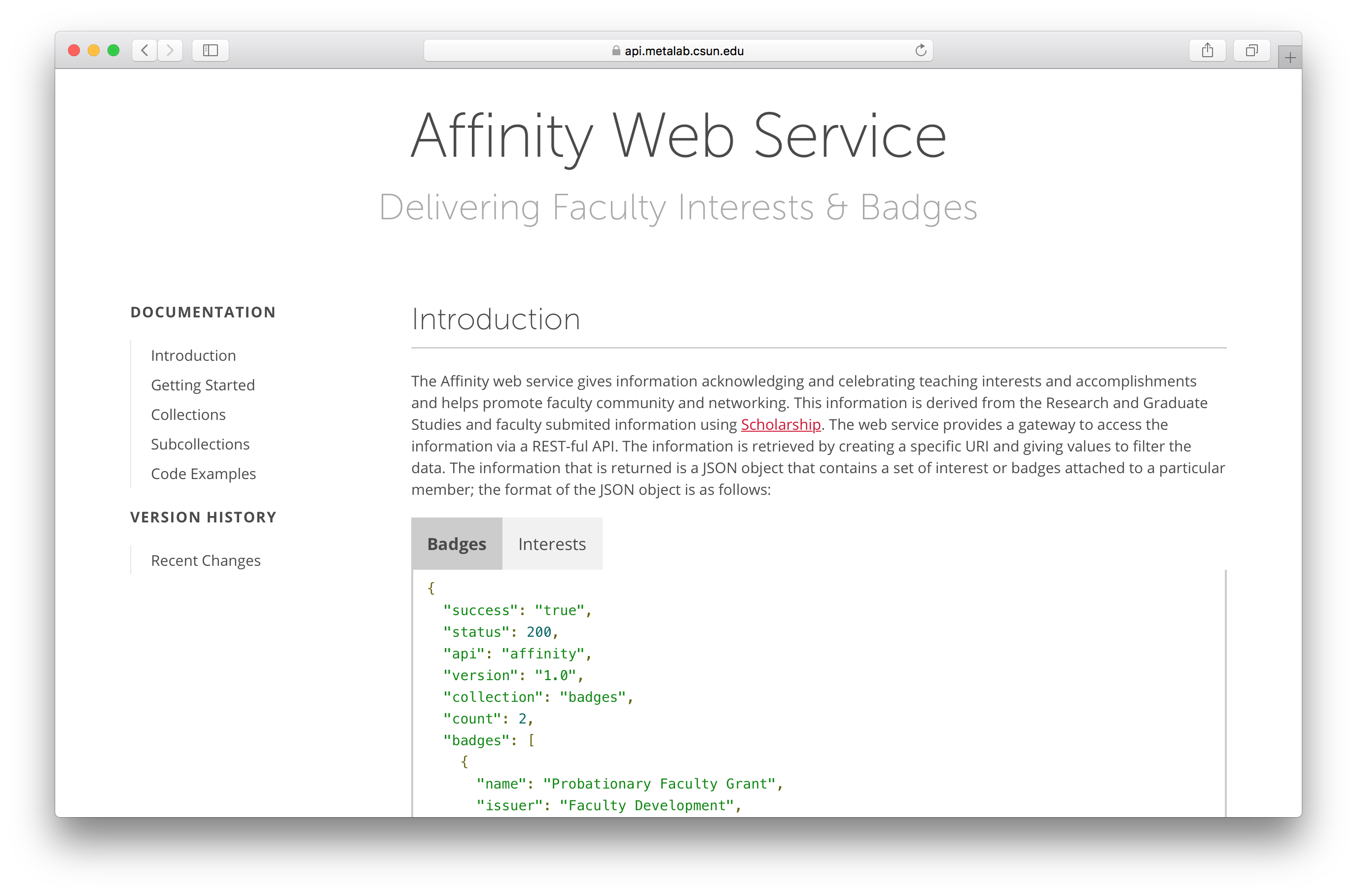Focus the api.metalab.csun.edu address field

678,50
